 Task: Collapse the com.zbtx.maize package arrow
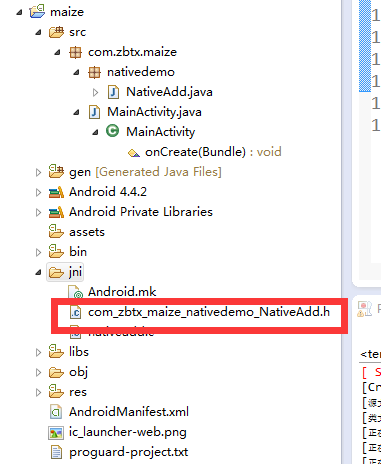point(58,52)
